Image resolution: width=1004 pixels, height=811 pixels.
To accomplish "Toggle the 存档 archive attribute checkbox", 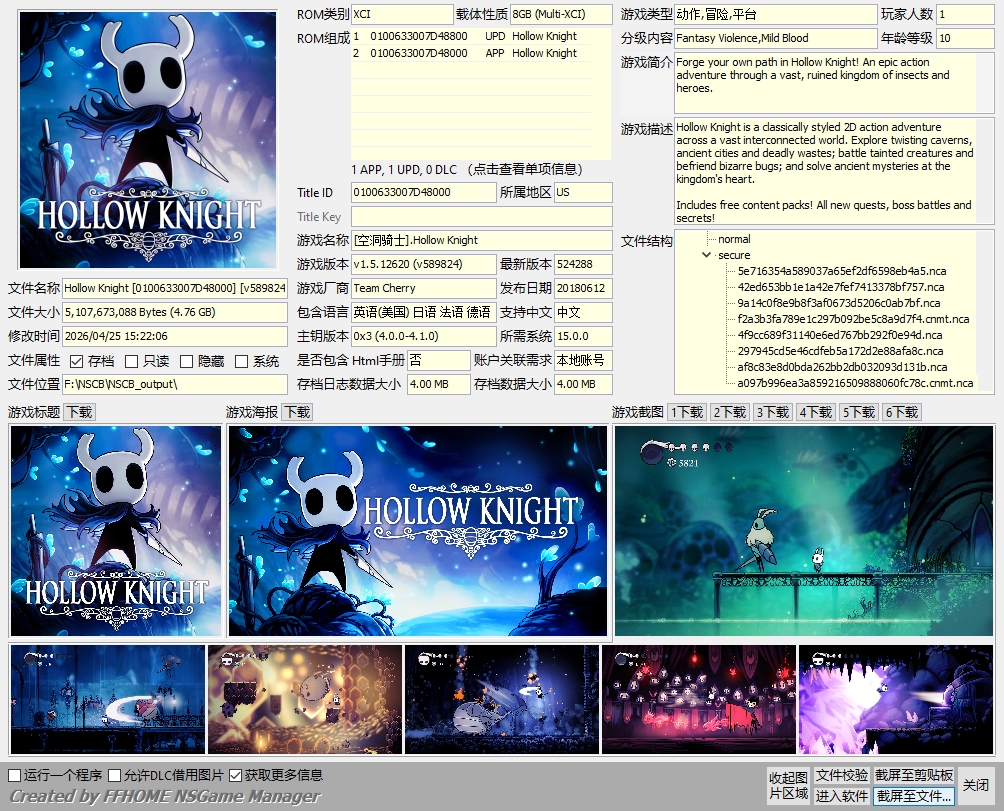I will (x=76, y=362).
